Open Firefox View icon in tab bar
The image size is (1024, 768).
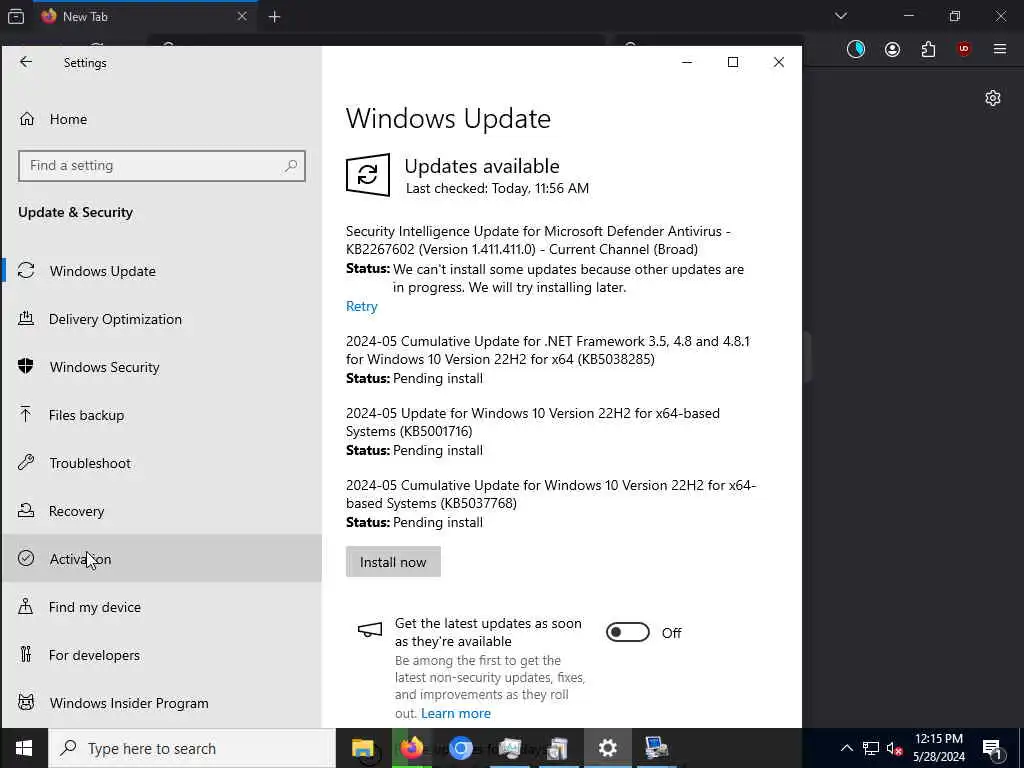16,16
